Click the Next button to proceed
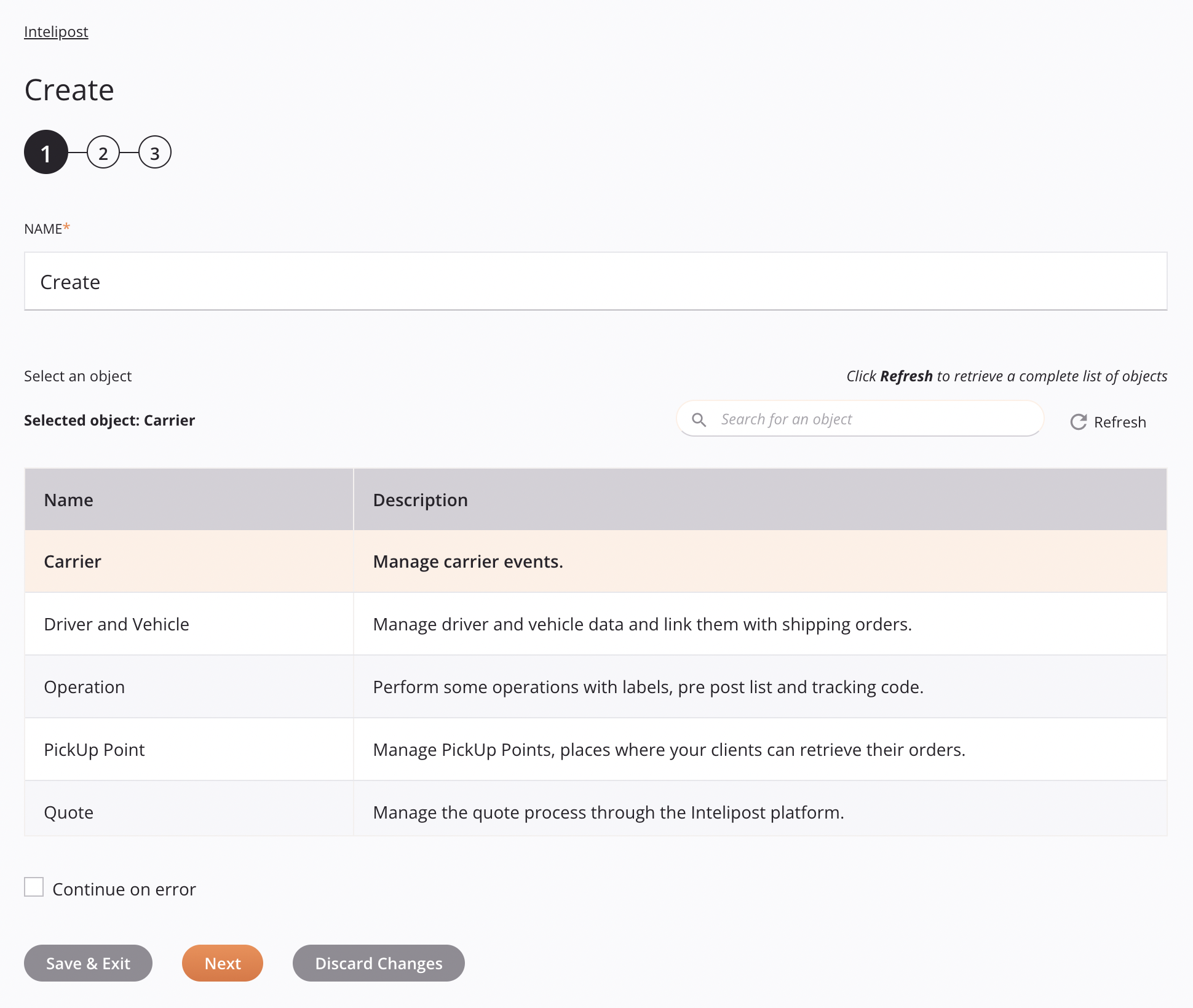This screenshot has width=1193, height=1008. (222, 963)
